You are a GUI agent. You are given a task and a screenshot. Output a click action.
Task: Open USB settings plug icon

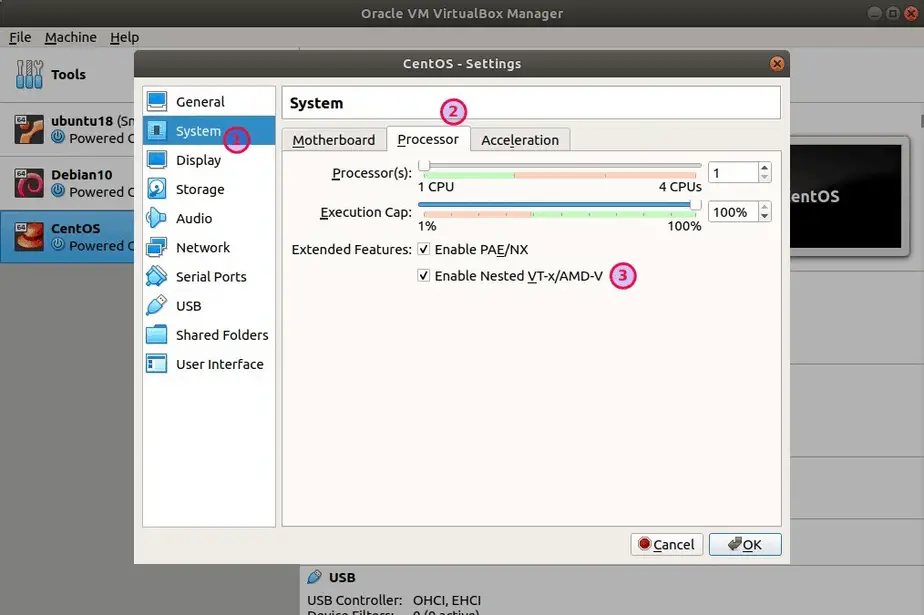157,305
